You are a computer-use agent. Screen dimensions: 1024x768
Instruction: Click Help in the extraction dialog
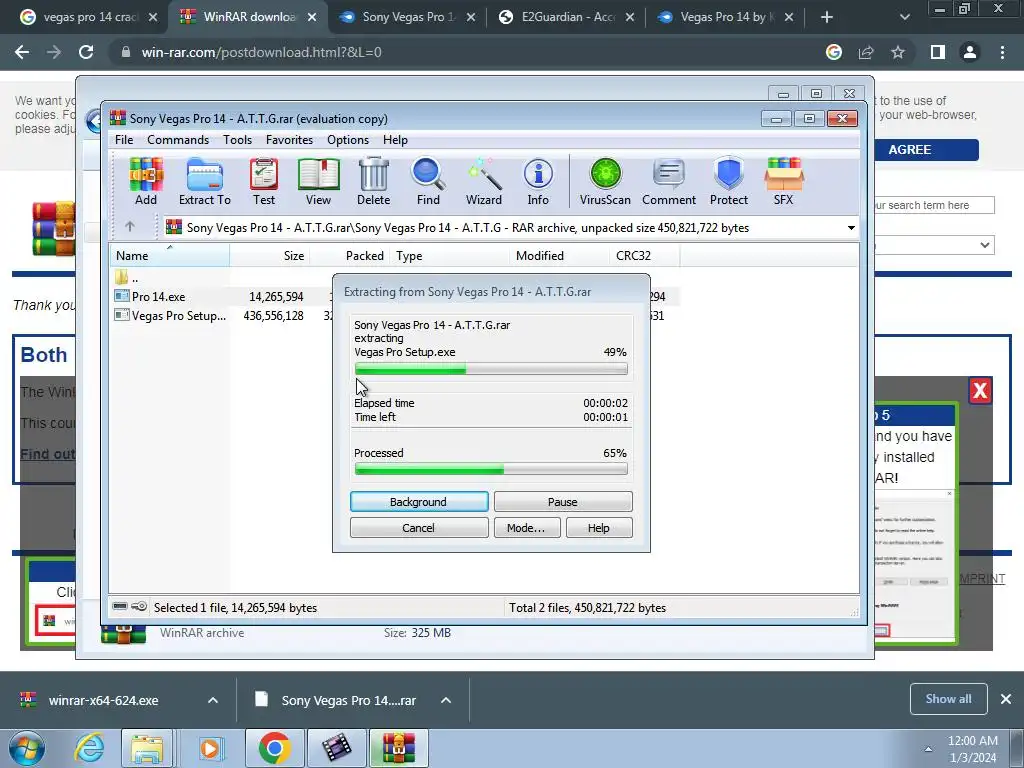point(599,528)
